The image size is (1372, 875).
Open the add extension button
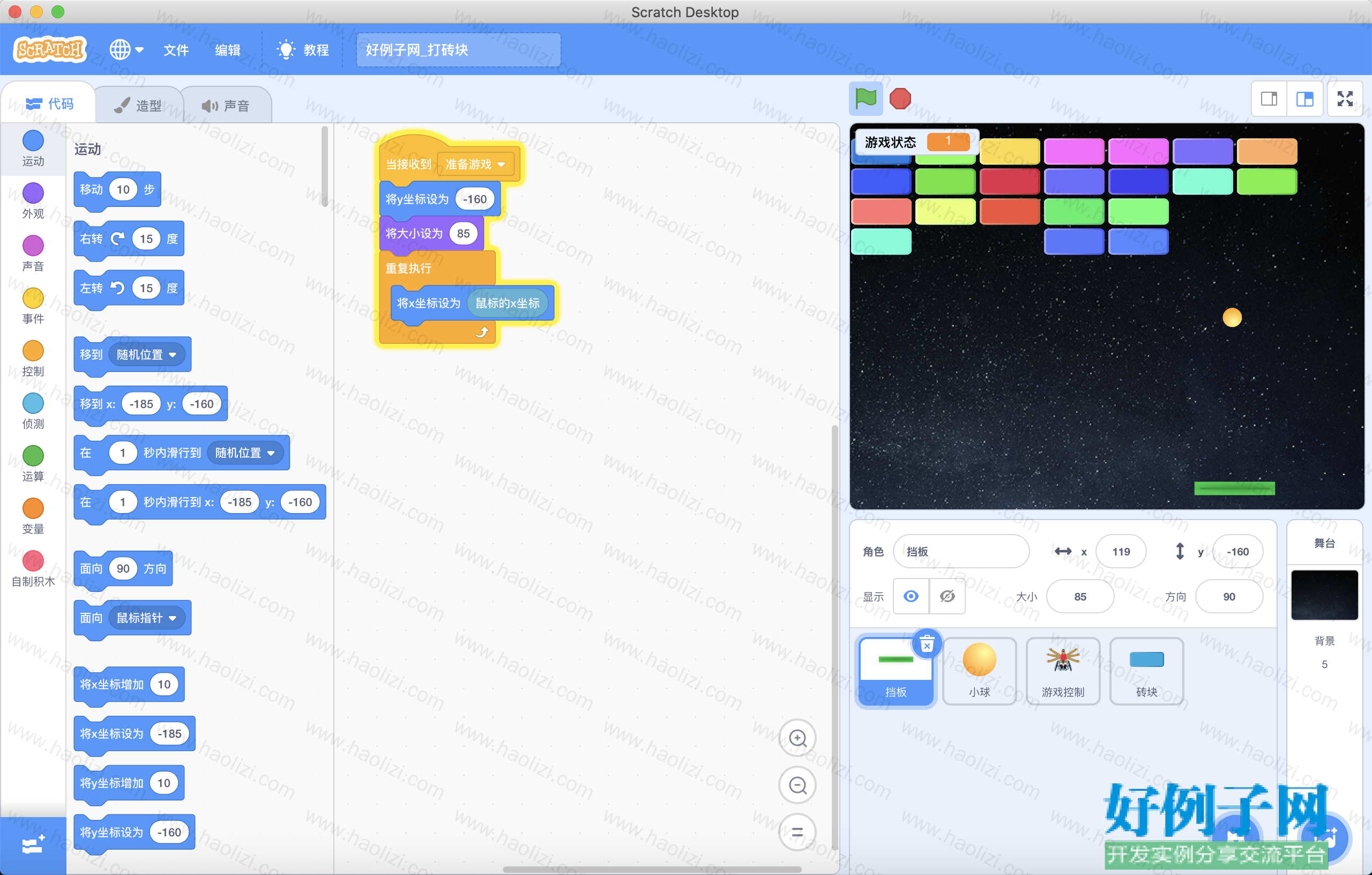[x=33, y=846]
